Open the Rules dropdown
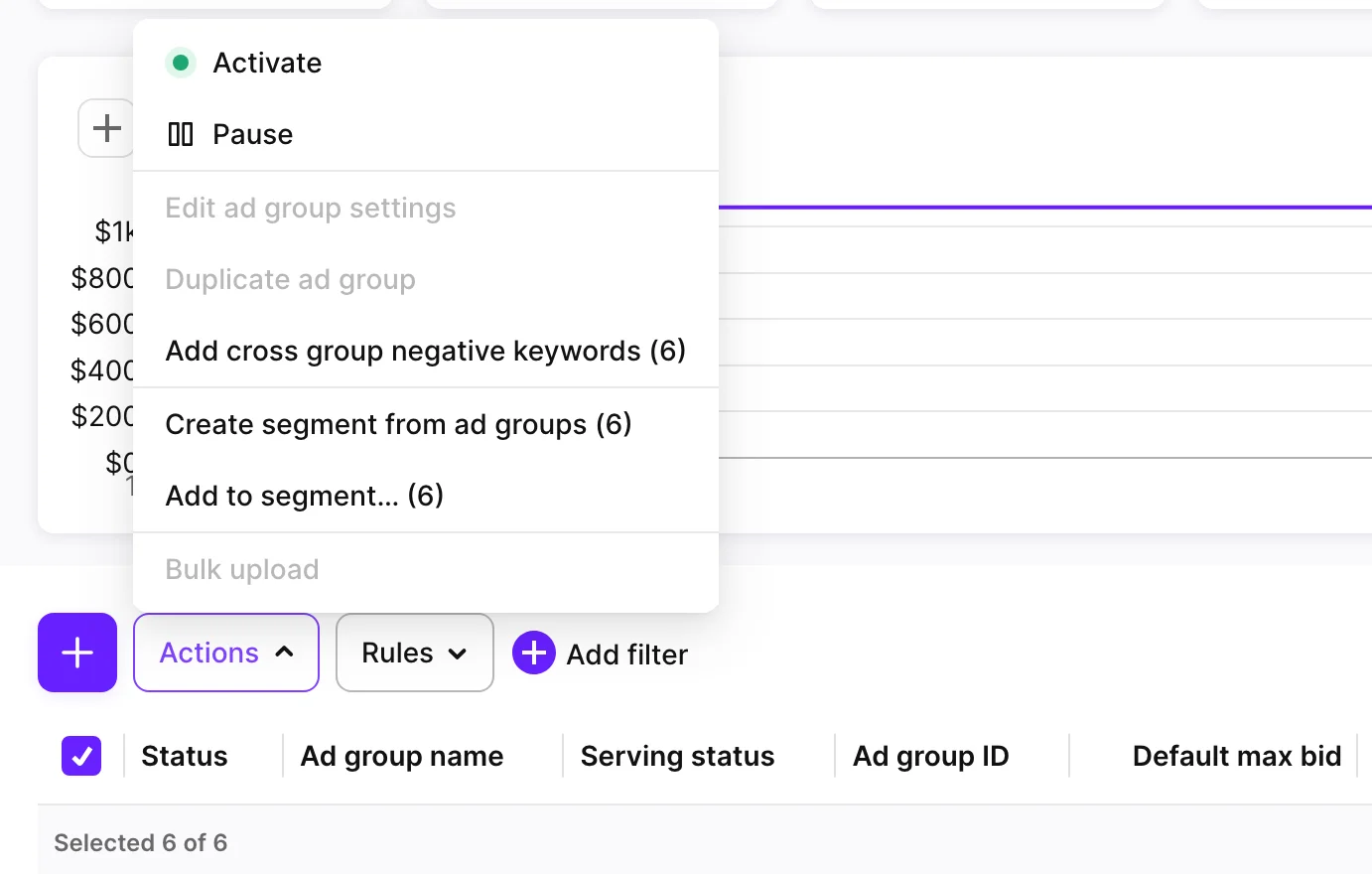This screenshot has width=1372, height=874. click(415, 653)
